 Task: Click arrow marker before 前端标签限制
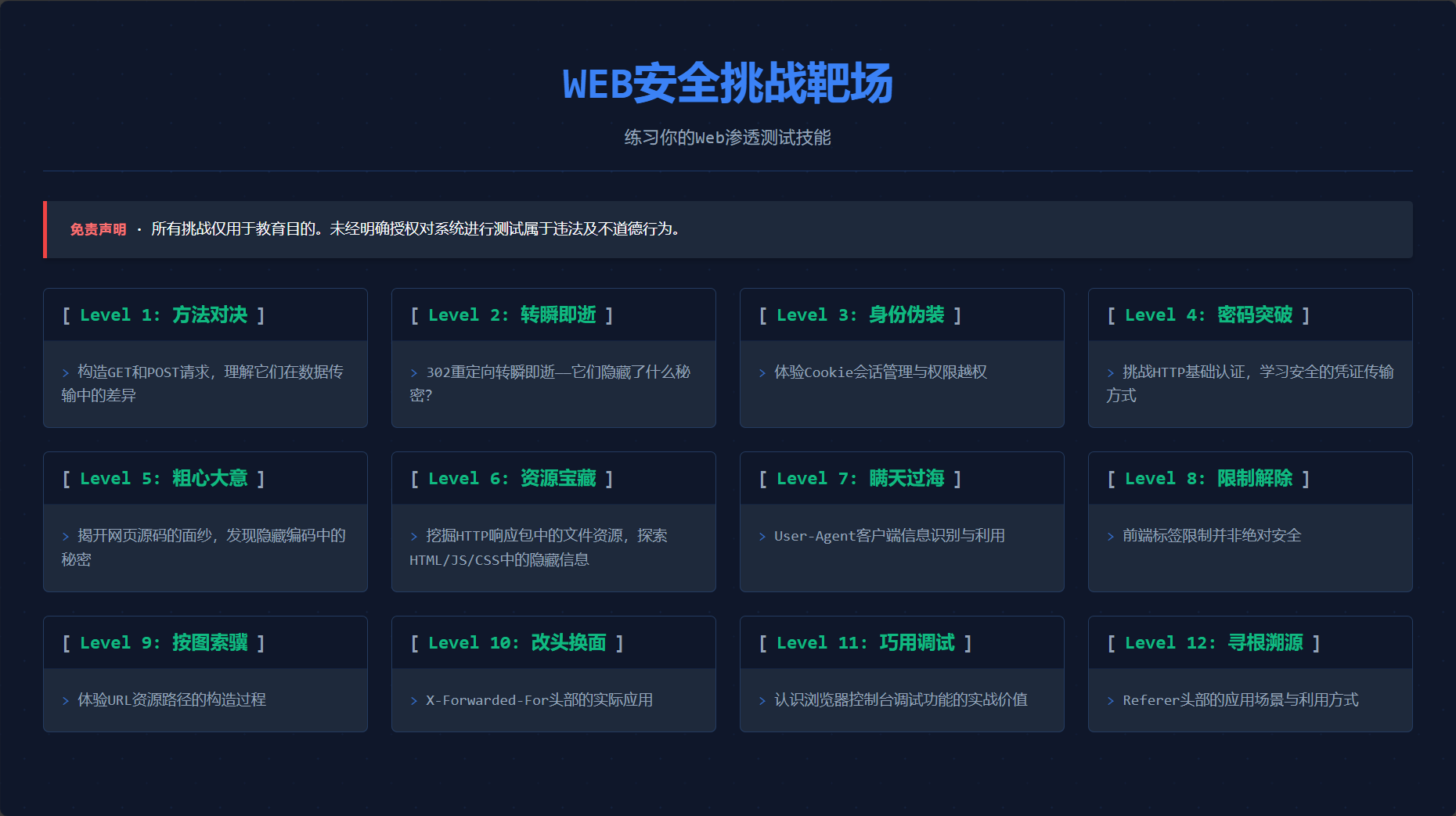click(x=1111, y=537)
